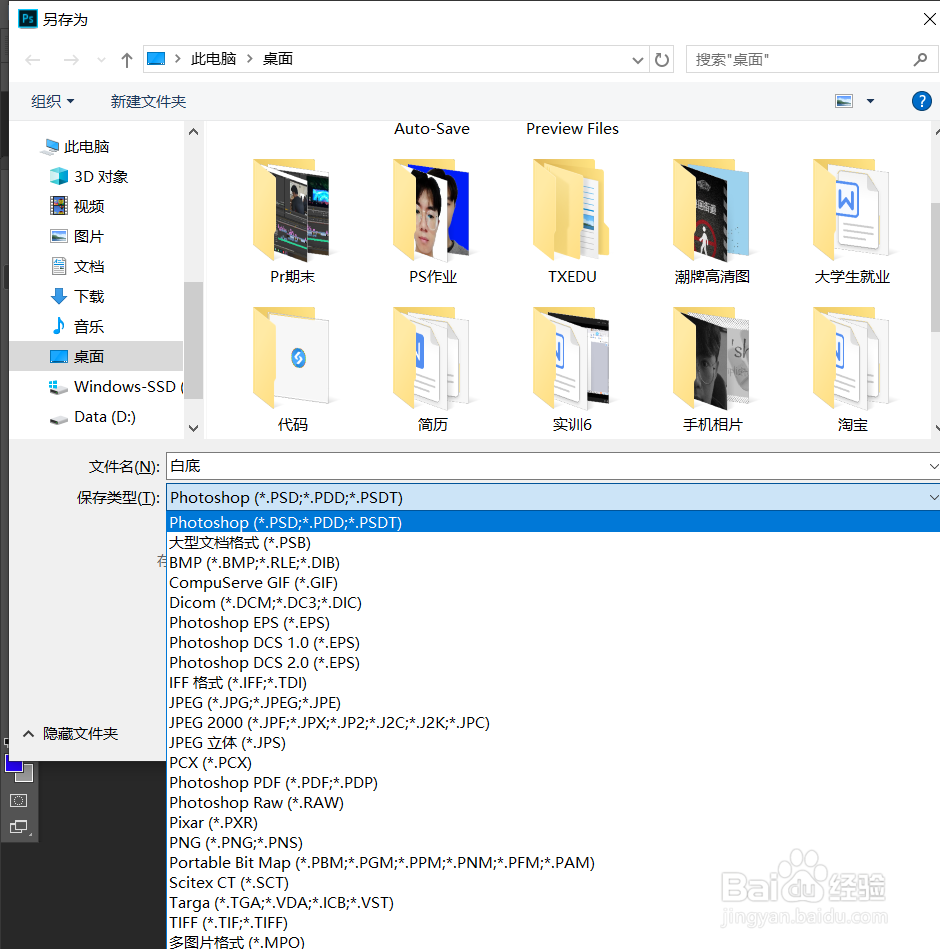Viewport: 940px width, 949px height.
Task: Choose Photoshop EPS (*.EPS) format
Action: click(553, 623)
